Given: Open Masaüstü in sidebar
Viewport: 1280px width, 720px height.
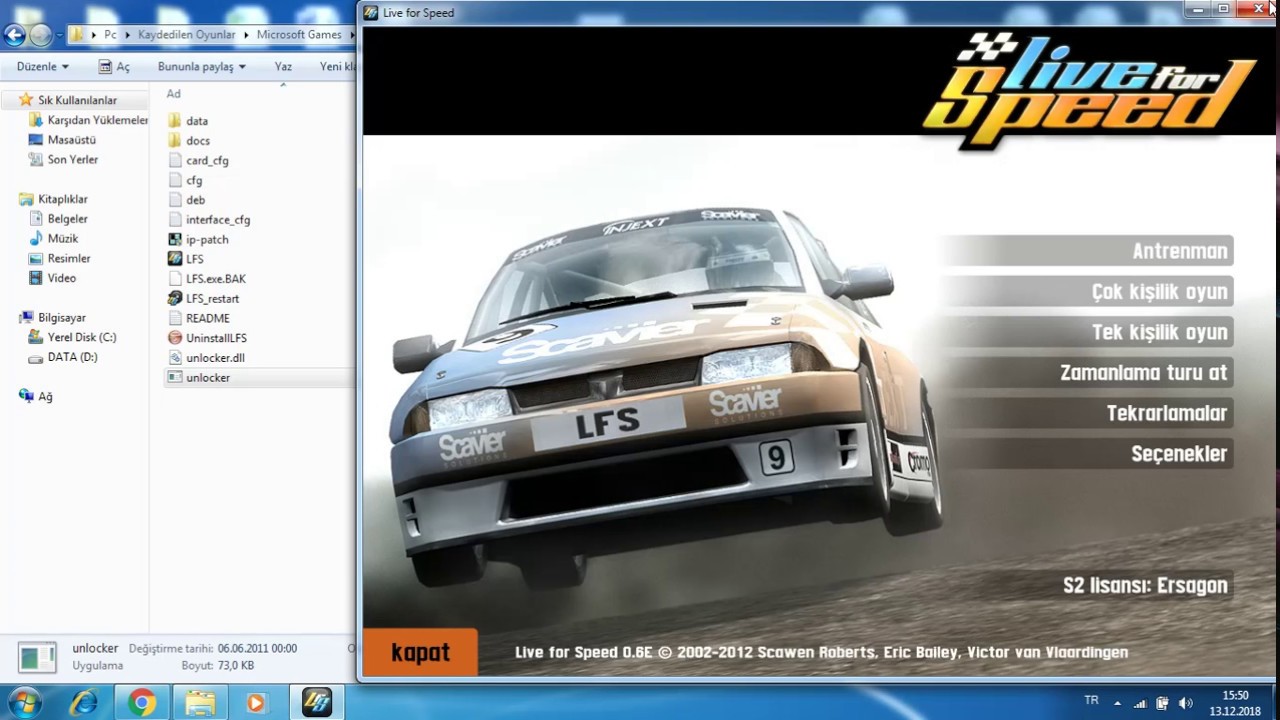Looking at the screenshot, I should point(72,140).
